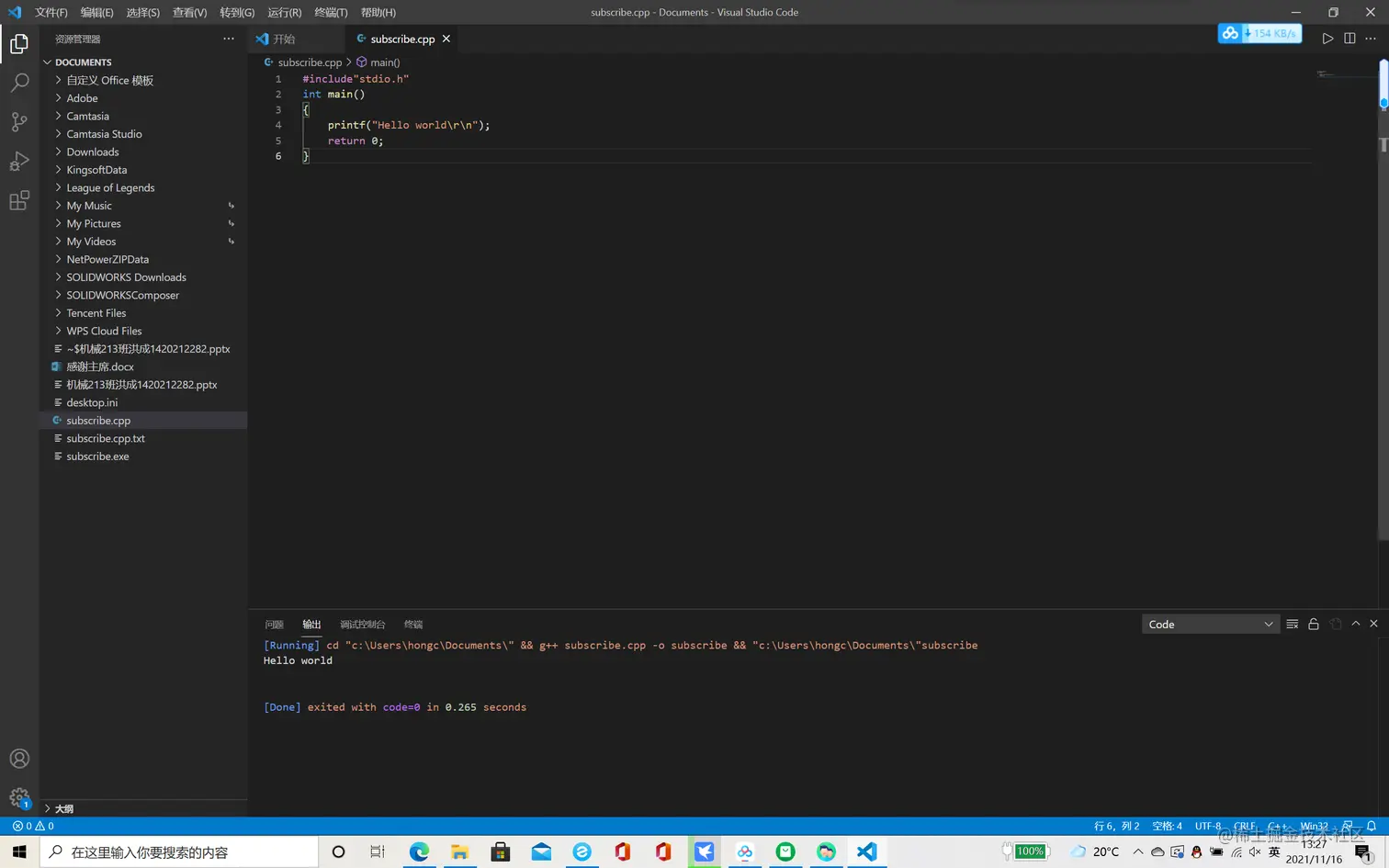Expand the Downloads folder
Screen dimensions: 1389x868
click(x=143, y=152)
